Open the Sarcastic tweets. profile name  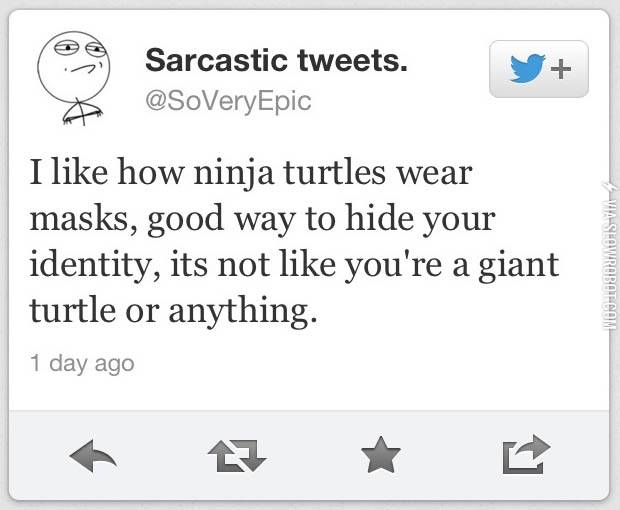[x=276, y=60]
